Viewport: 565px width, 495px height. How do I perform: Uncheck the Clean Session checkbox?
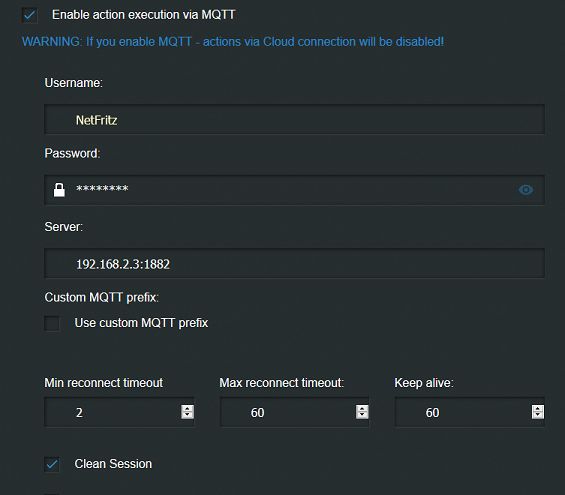(x=52, y=464)
